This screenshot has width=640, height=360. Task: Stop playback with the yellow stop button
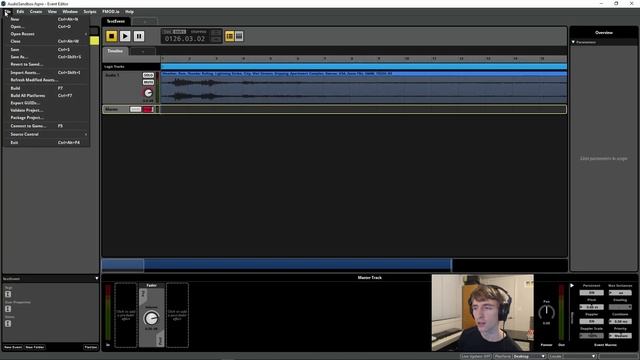tap(111, 36)
